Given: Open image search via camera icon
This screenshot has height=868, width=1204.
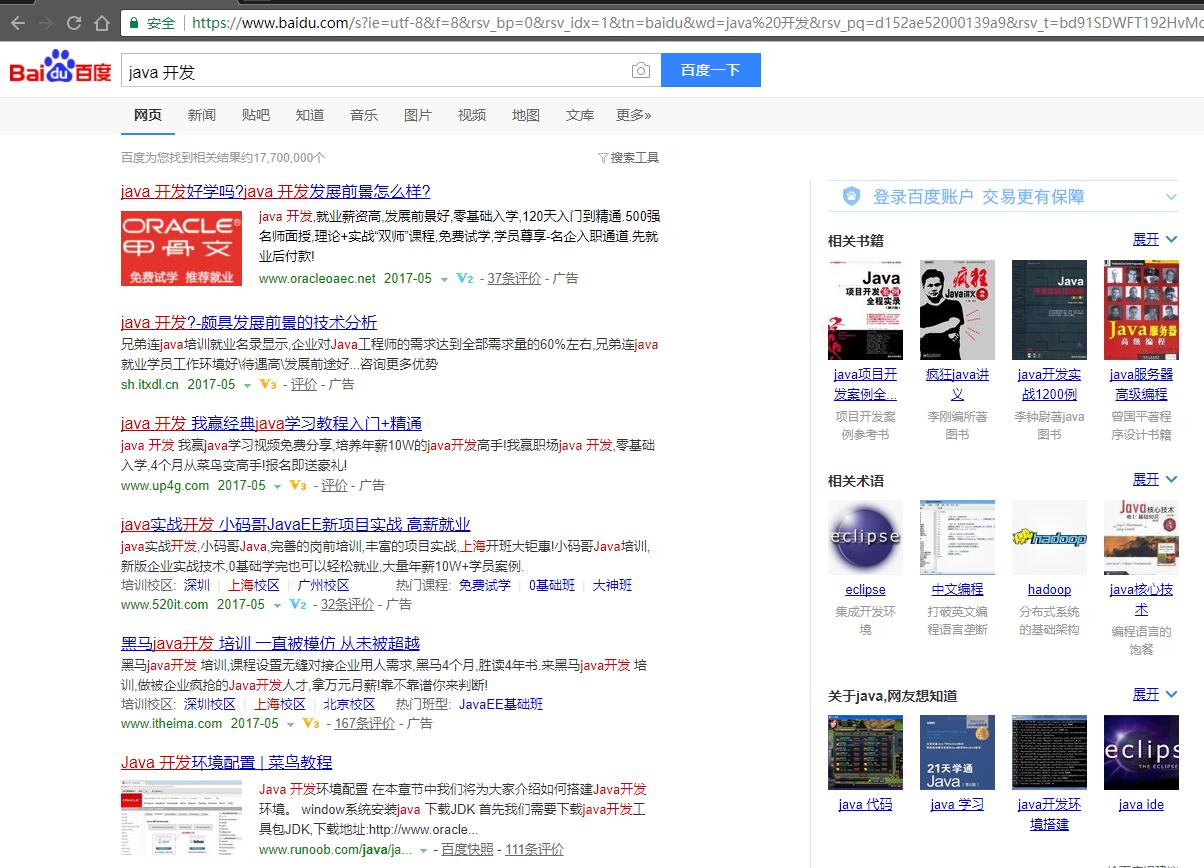Looking at the screenshot, I should click(640, 70).
